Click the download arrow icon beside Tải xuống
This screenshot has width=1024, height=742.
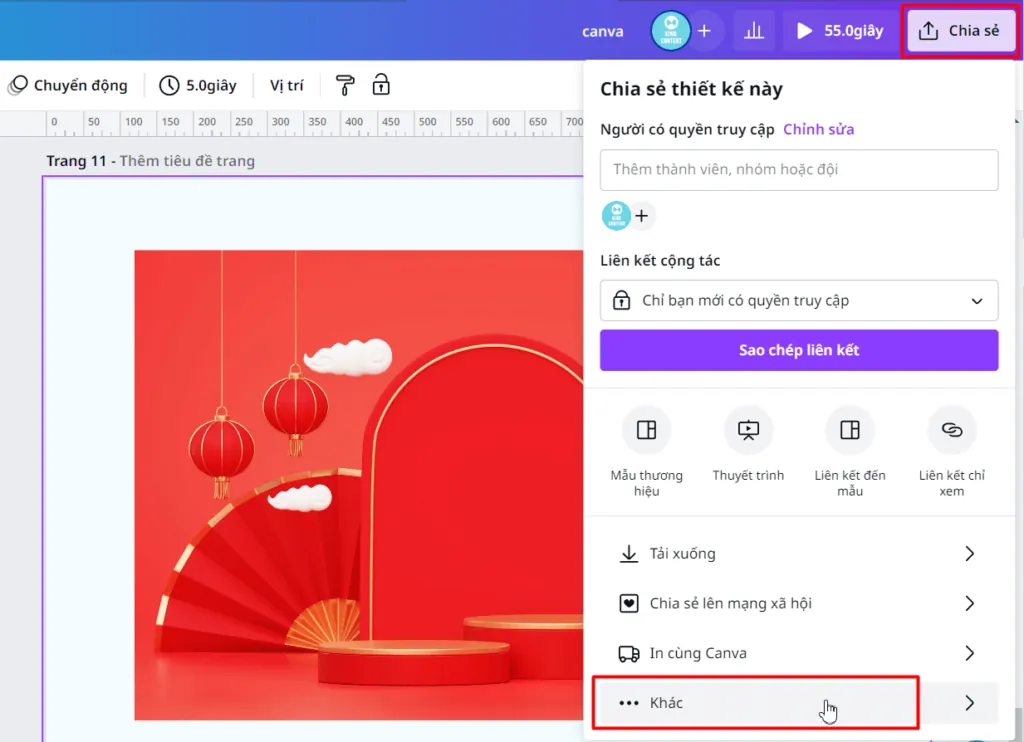(628, 554)
